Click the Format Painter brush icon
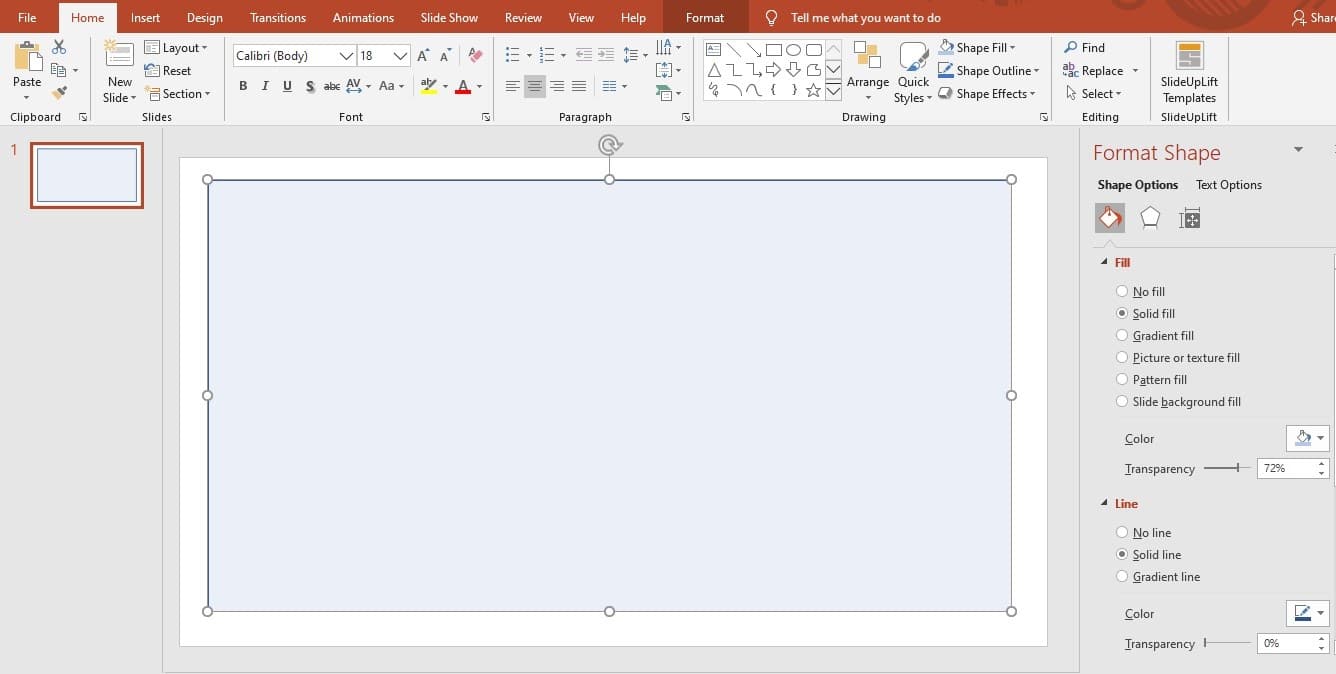The image size is (1336, 674). pos(59,93)
